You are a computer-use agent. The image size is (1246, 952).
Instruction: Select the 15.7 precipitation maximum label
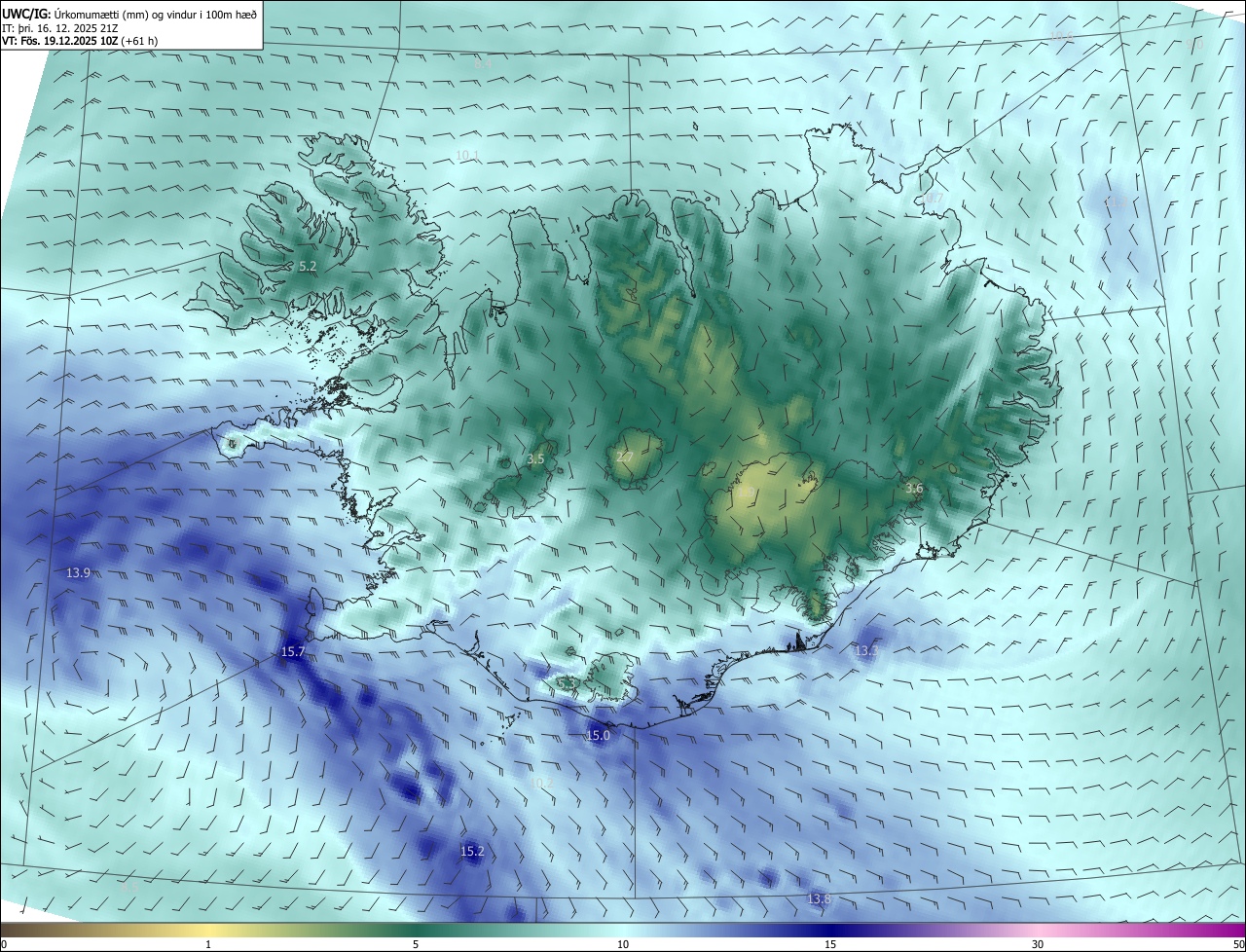(293, 651)
